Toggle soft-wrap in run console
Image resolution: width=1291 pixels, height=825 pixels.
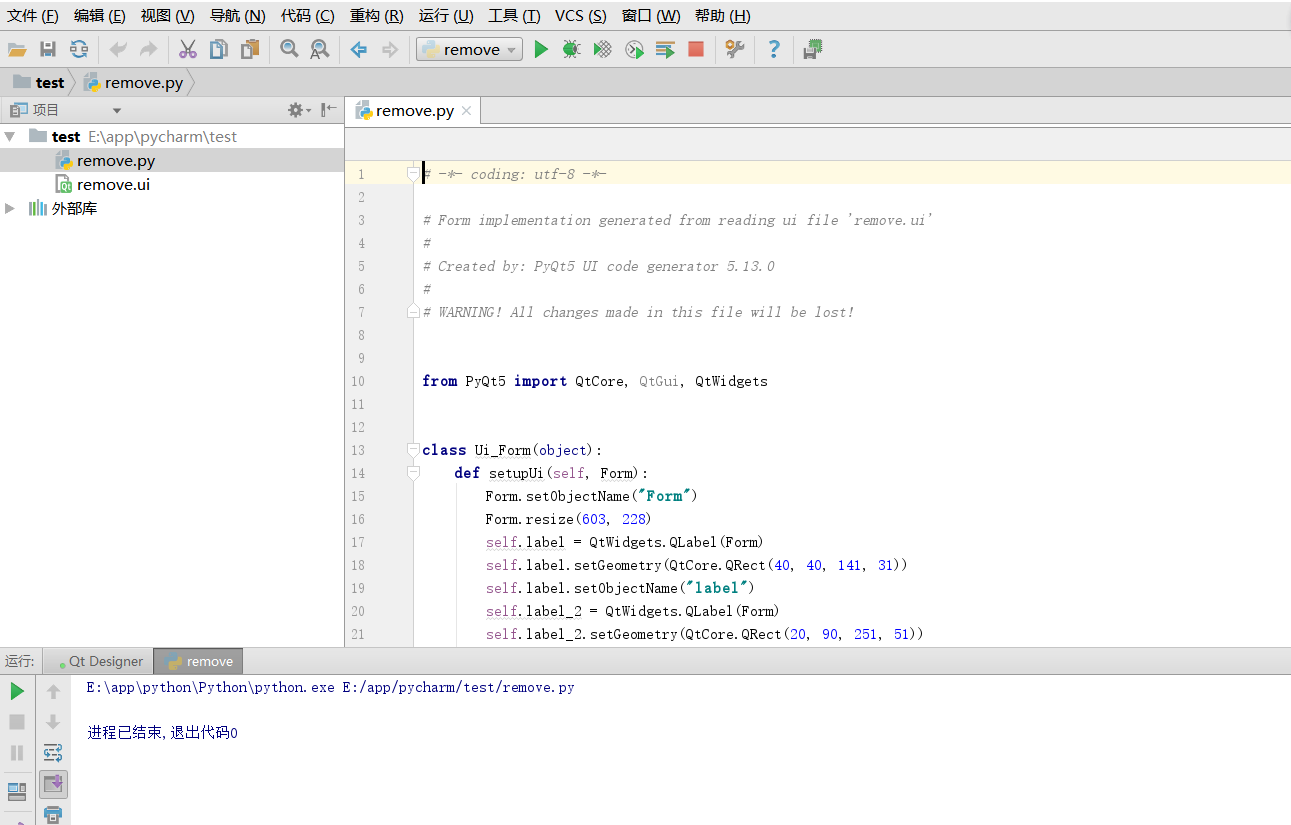pyautogui.click(x=54, y=753)
